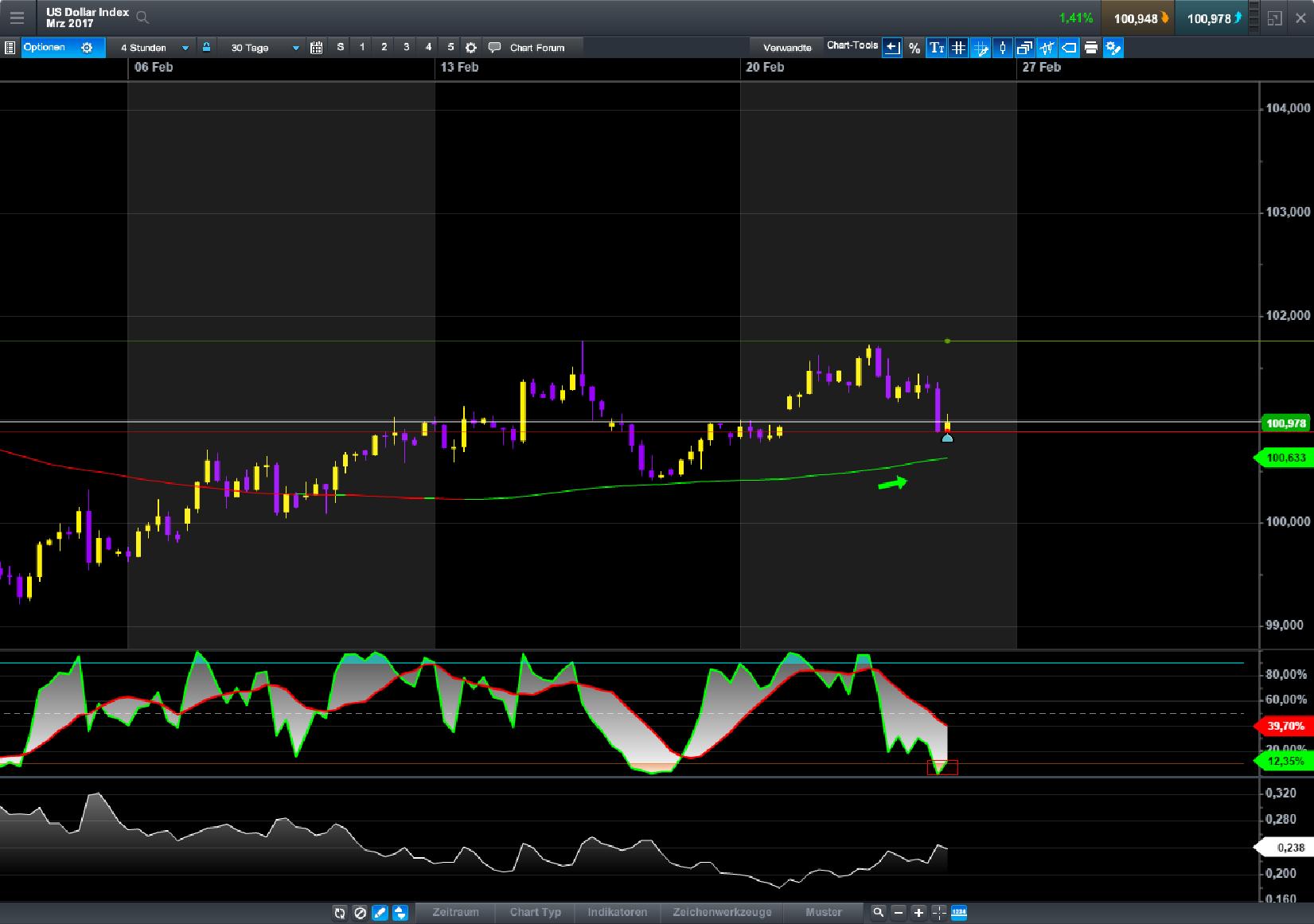1314x924 pixels.
Task: Toggle the padlock timeframe lock
Action: point(206,47)
